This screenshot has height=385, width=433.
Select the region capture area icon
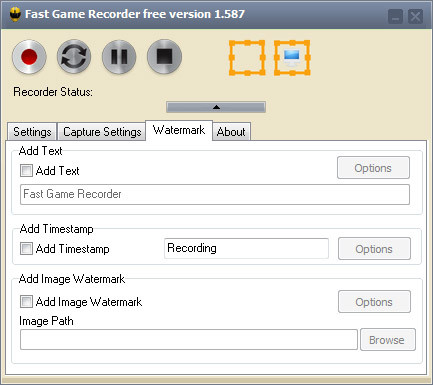click(247, 58)
